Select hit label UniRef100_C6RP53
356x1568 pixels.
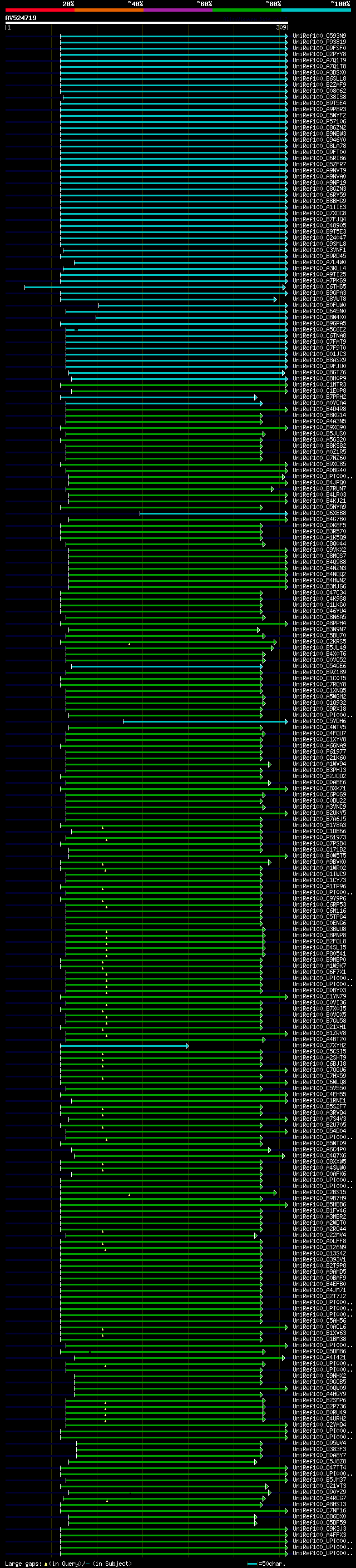tap(319, 905)
